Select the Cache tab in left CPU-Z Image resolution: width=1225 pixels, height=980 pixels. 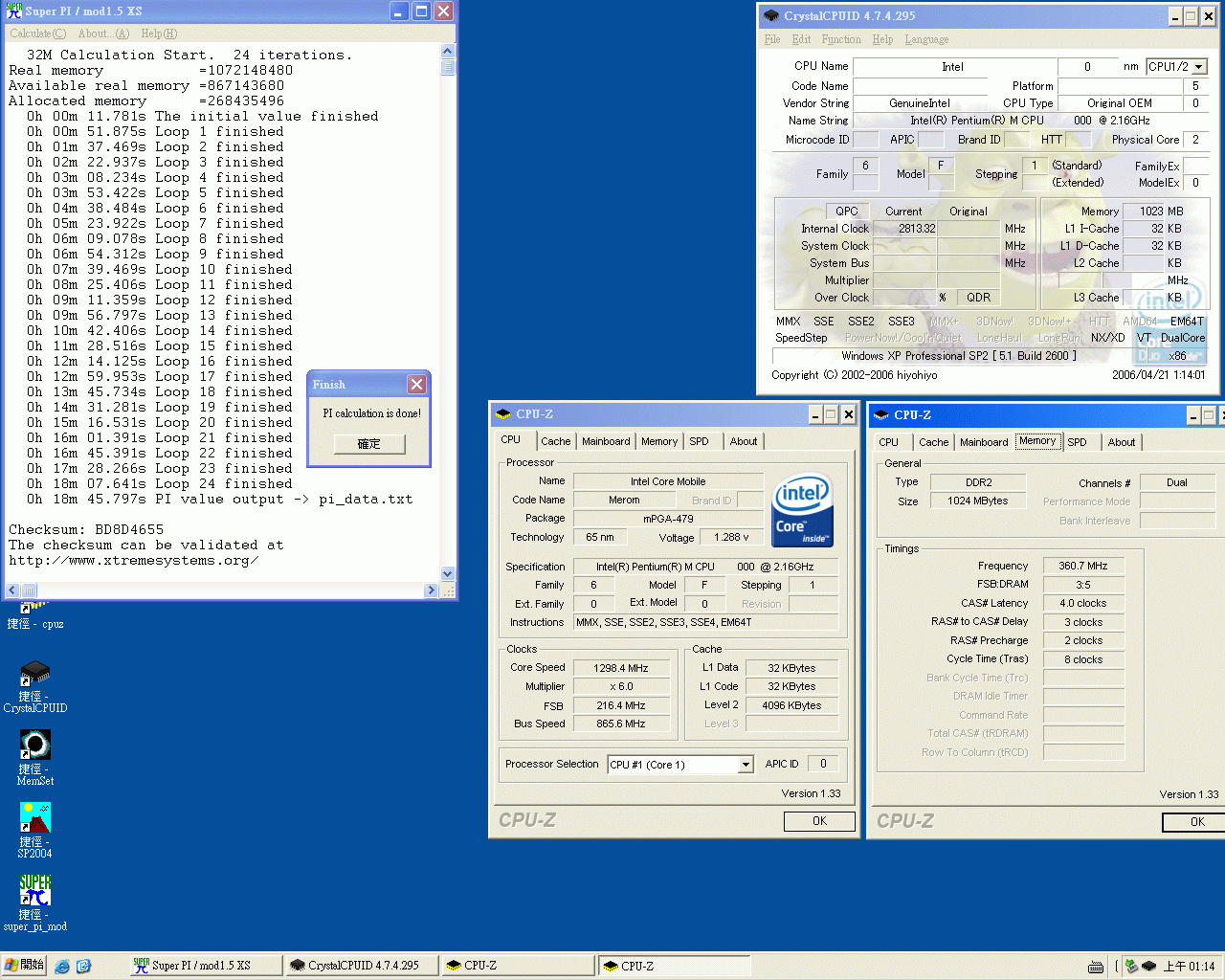(x=555, y=441)
